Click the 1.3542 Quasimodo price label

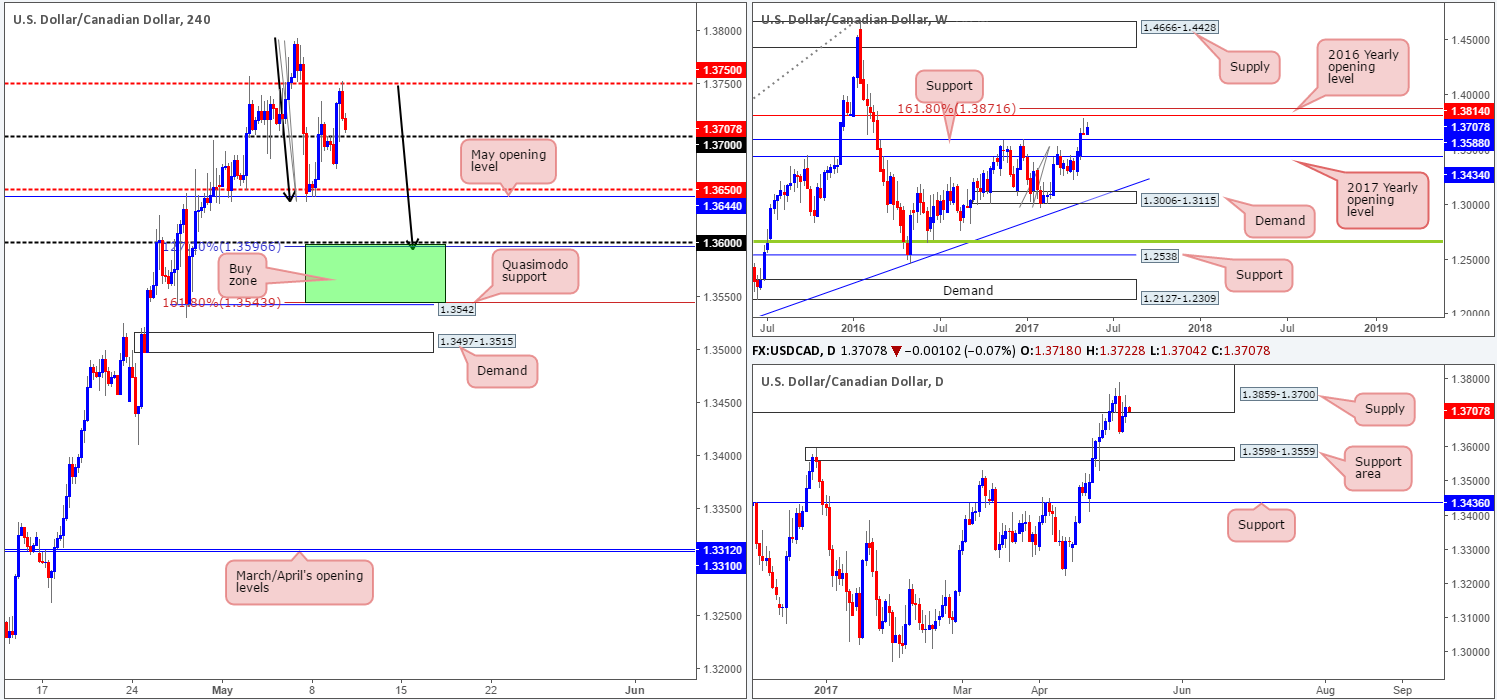click(x=455, y=310)
